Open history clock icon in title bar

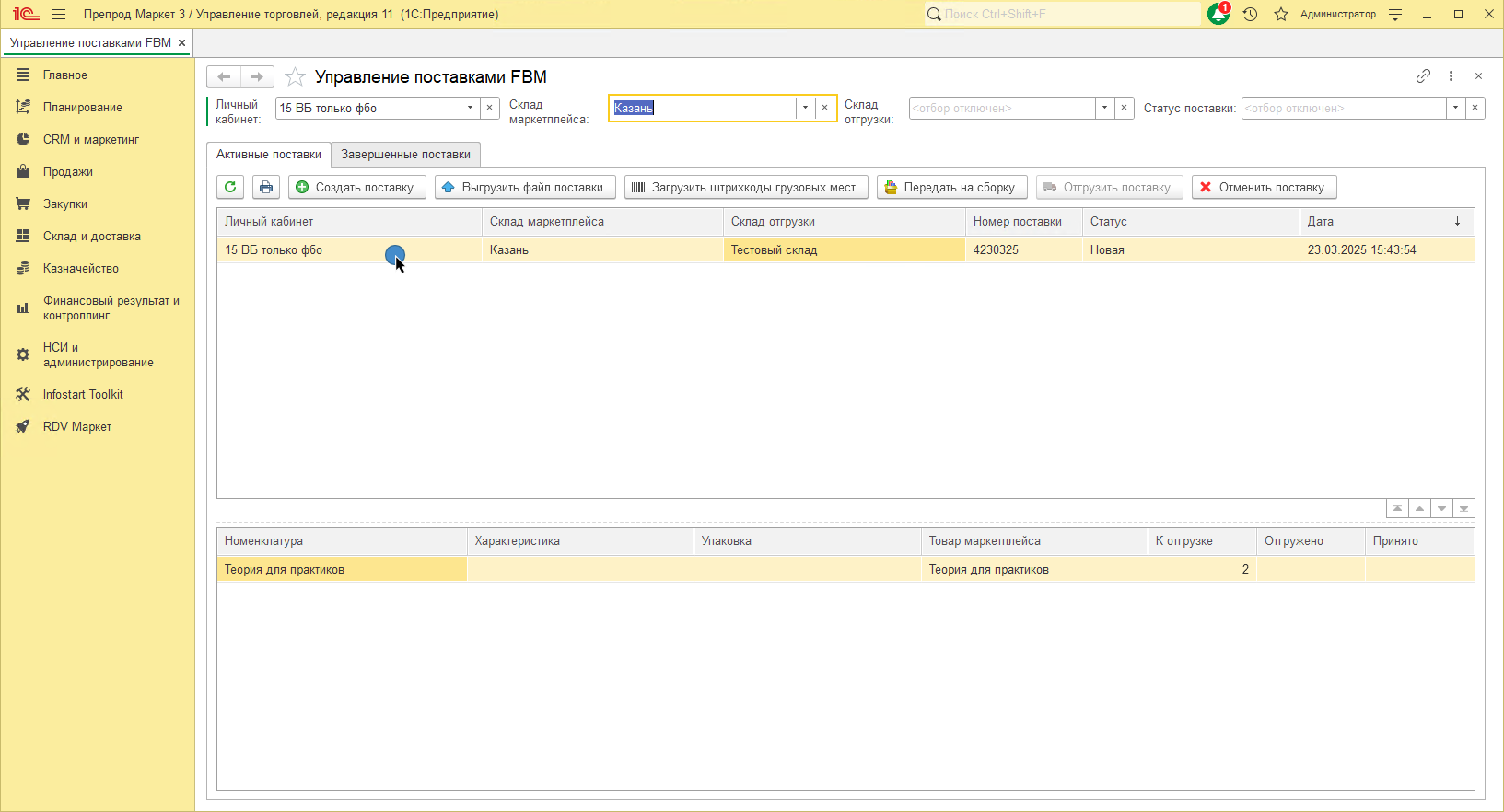tap(1250, 14)
